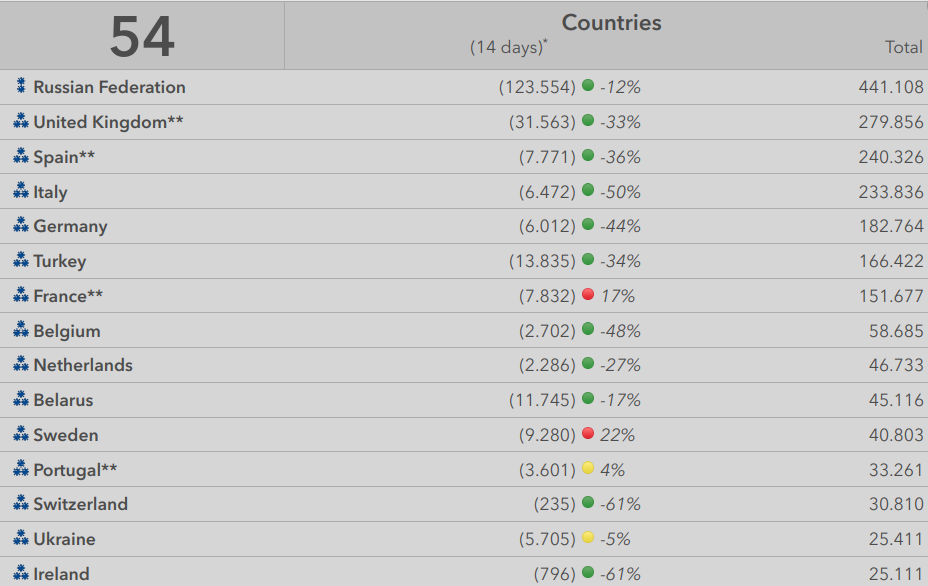Click the icon next to Ireland
This screenshot has height=586, width=928.
point(20,573)
